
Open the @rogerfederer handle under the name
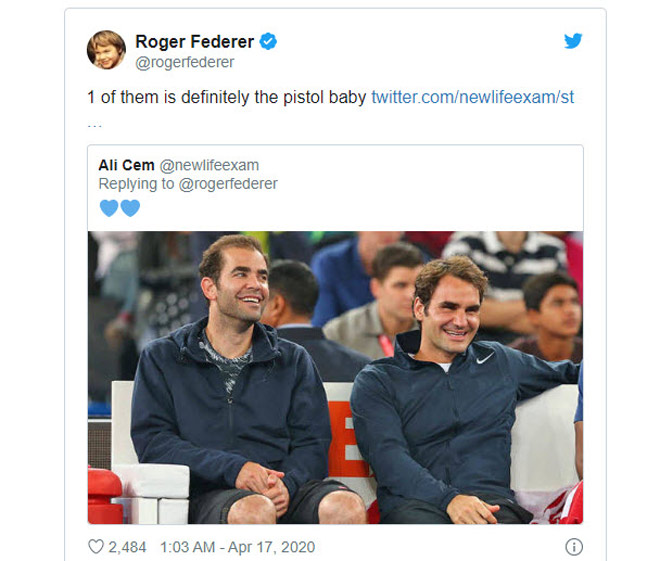click(x=185, y=62)
